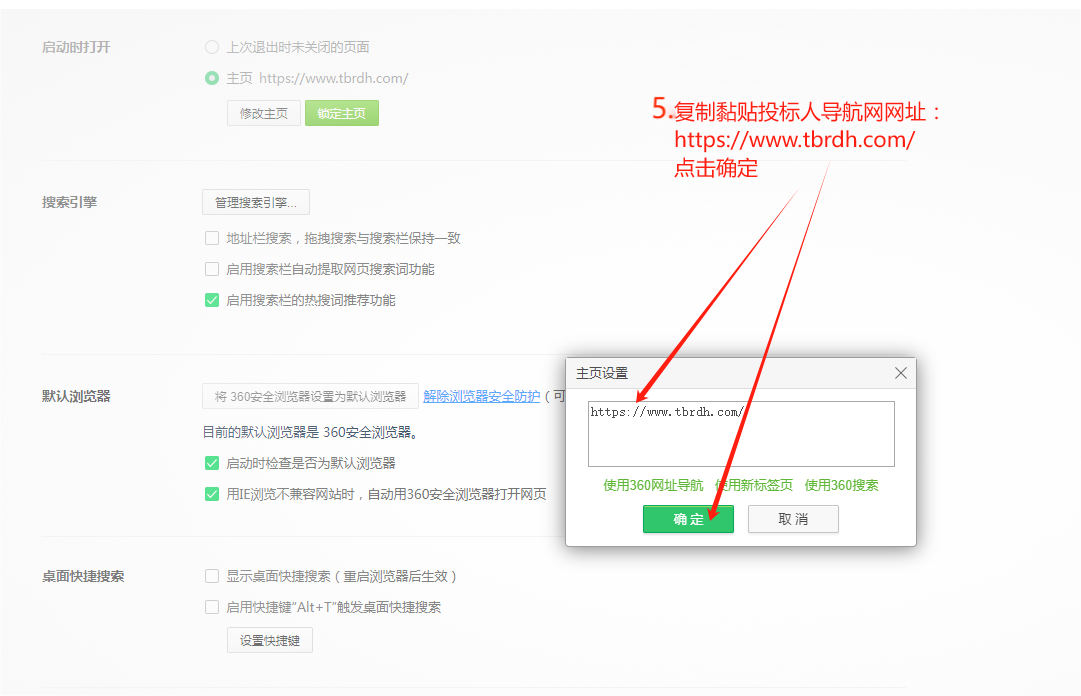
Task: Enable the Alt+T desktop quick search checkbox
Action: coord(212,607)
